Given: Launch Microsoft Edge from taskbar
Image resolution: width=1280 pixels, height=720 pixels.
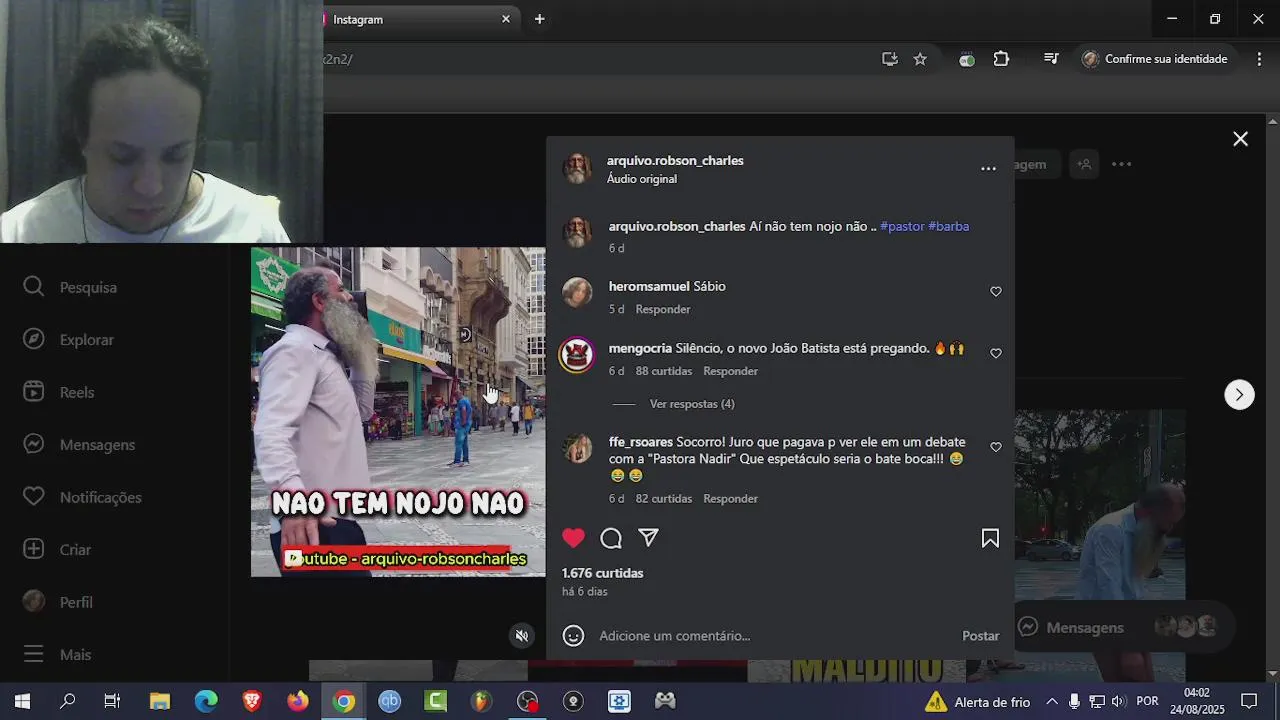Looking at the screenshot, I should 206,702.
